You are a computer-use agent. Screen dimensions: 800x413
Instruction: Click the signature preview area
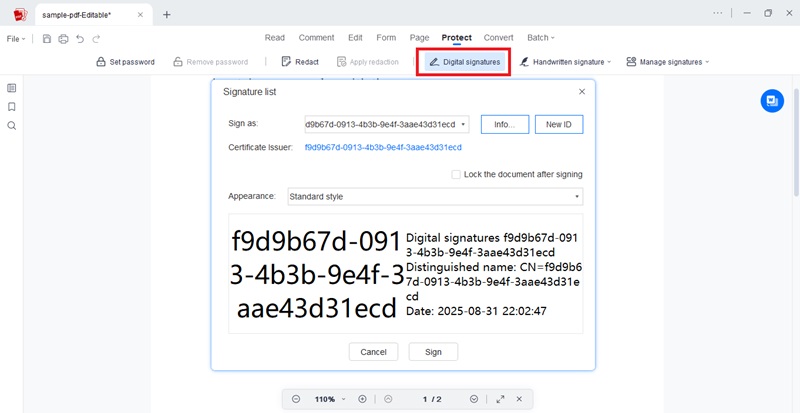(406, 274)
